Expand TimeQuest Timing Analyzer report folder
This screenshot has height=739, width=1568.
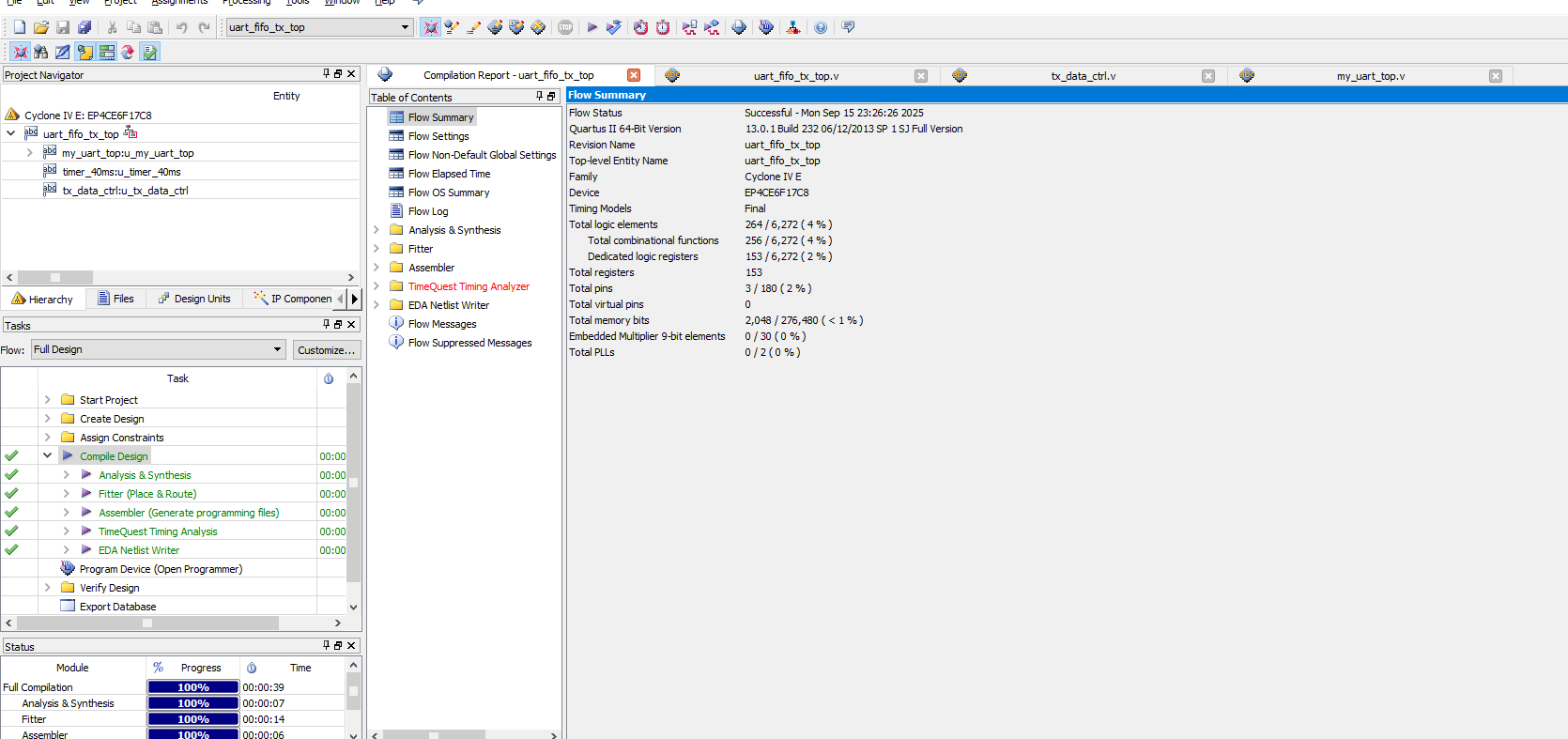[377, 285]
